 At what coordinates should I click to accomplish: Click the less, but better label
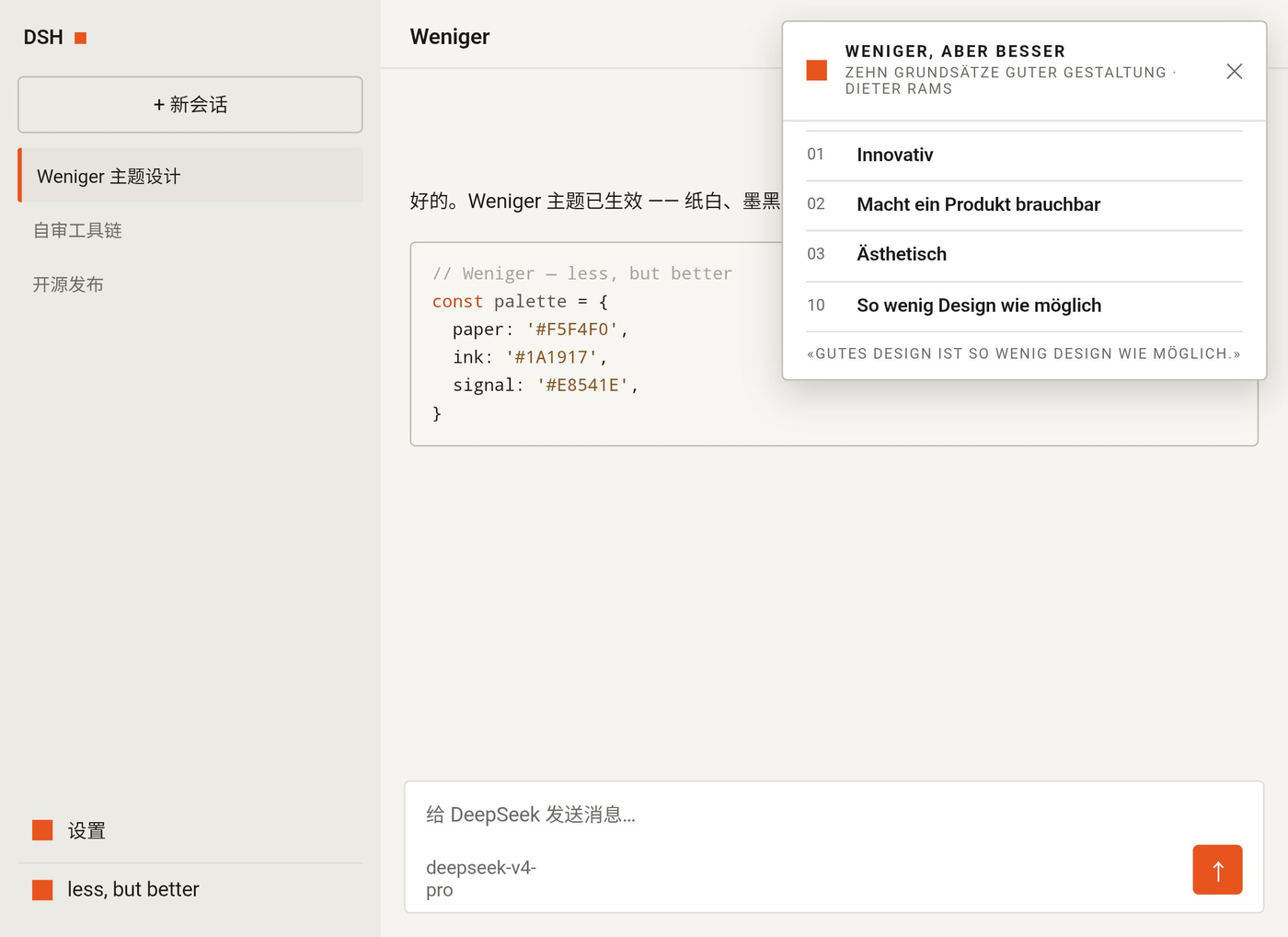133,889
